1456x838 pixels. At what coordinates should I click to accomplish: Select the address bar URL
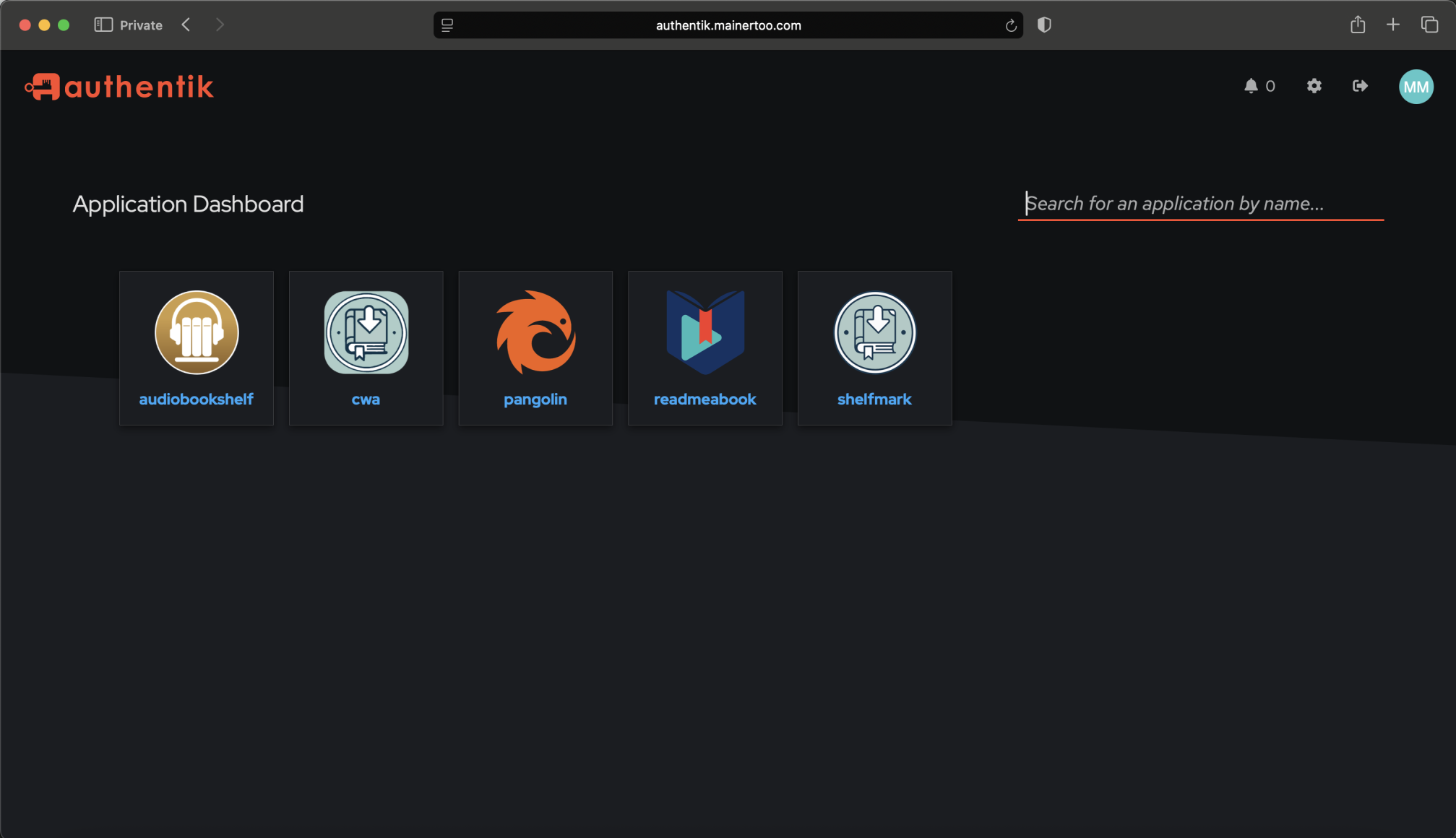(x=728, y=25)
